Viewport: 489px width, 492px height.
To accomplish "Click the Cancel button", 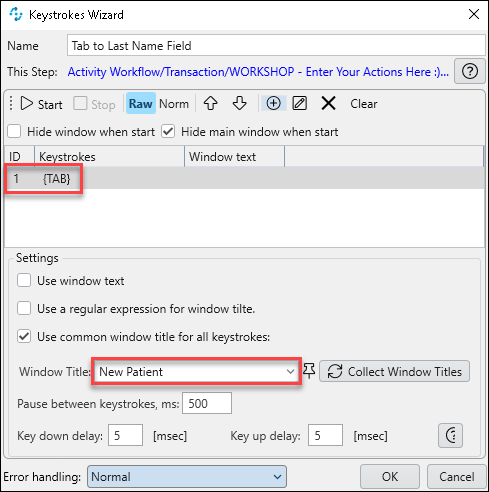I will (457, 477).
